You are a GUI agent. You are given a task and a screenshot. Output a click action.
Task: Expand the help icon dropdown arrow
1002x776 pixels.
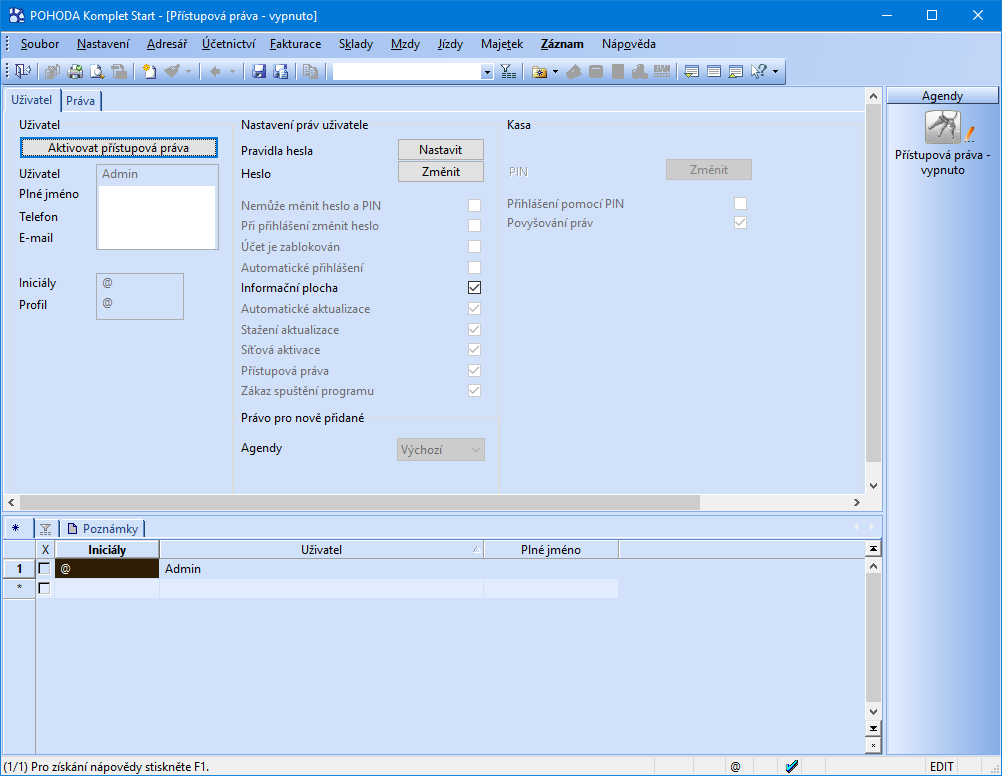[x=775, y=72]
